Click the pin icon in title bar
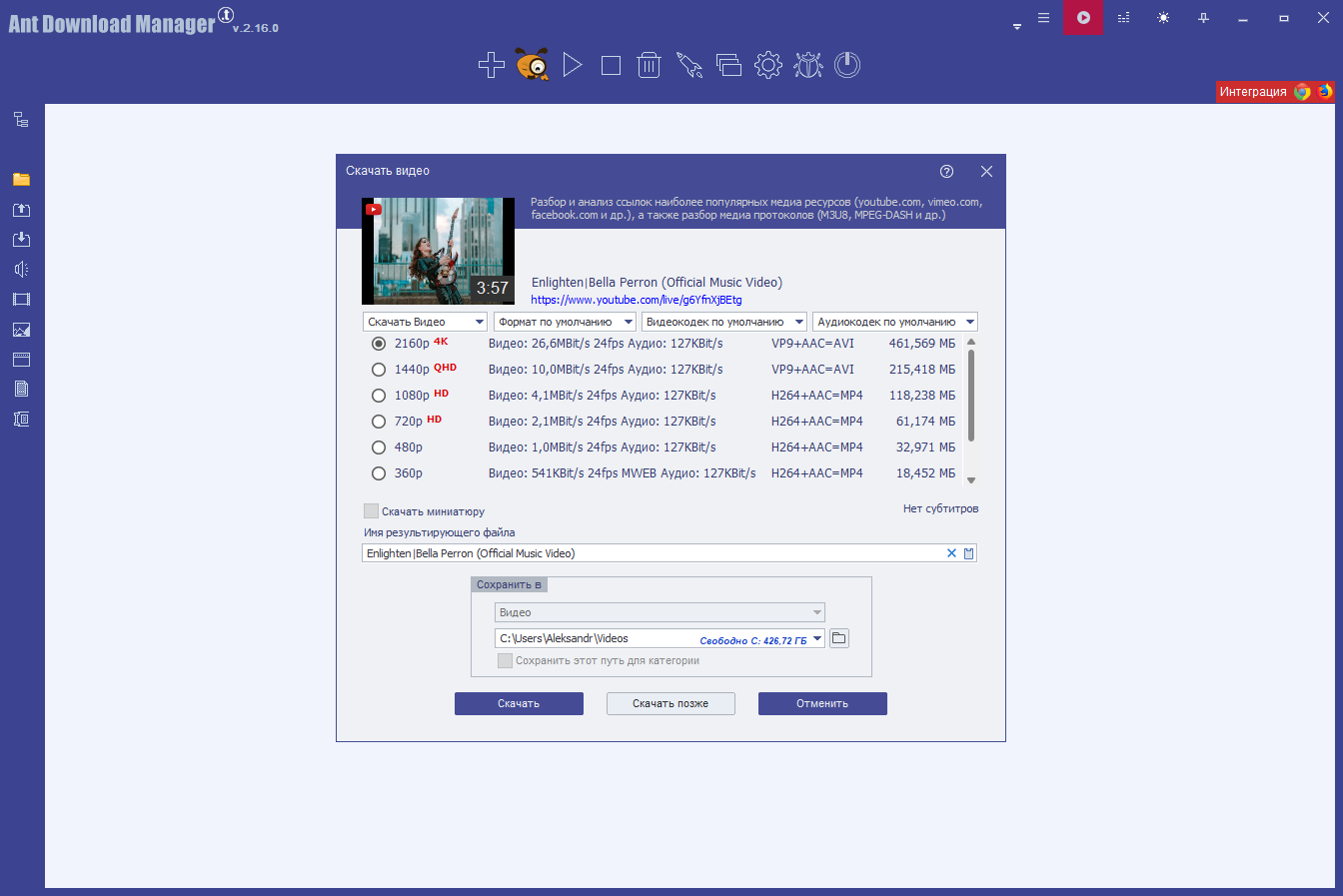Screen dimensions: 1343x896 (1203, 18)
